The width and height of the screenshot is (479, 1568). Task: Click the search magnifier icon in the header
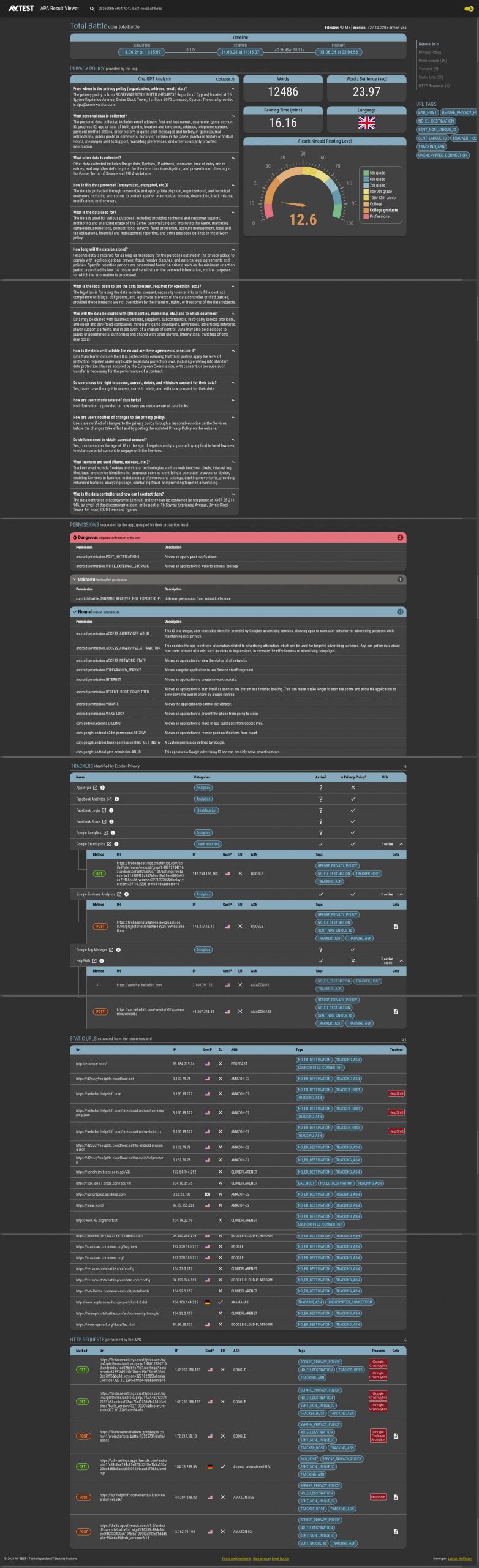click(x=92, y=9)
